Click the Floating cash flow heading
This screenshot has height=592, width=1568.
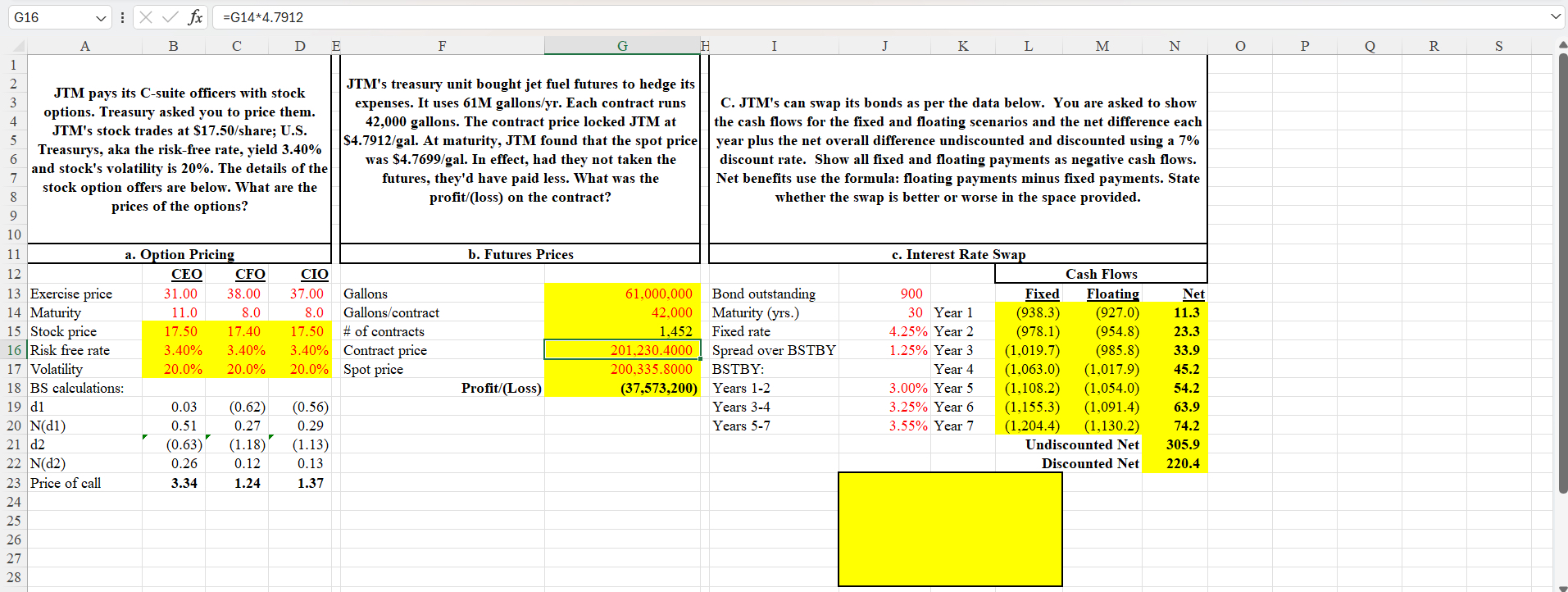point(1112,294)
